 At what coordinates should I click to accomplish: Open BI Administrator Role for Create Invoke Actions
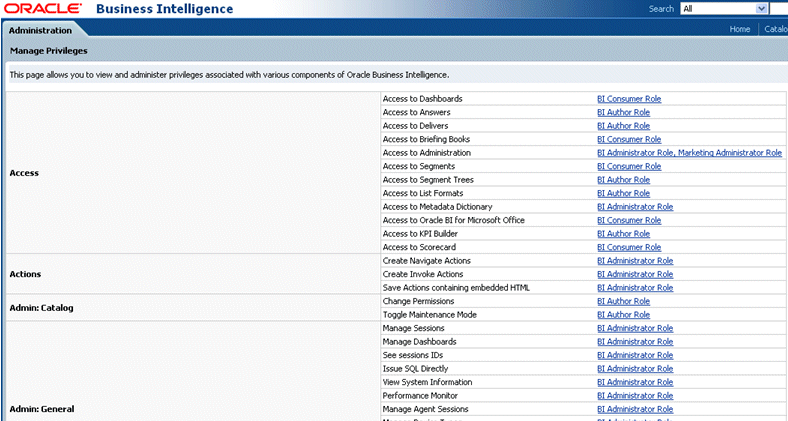click(635, 274)
